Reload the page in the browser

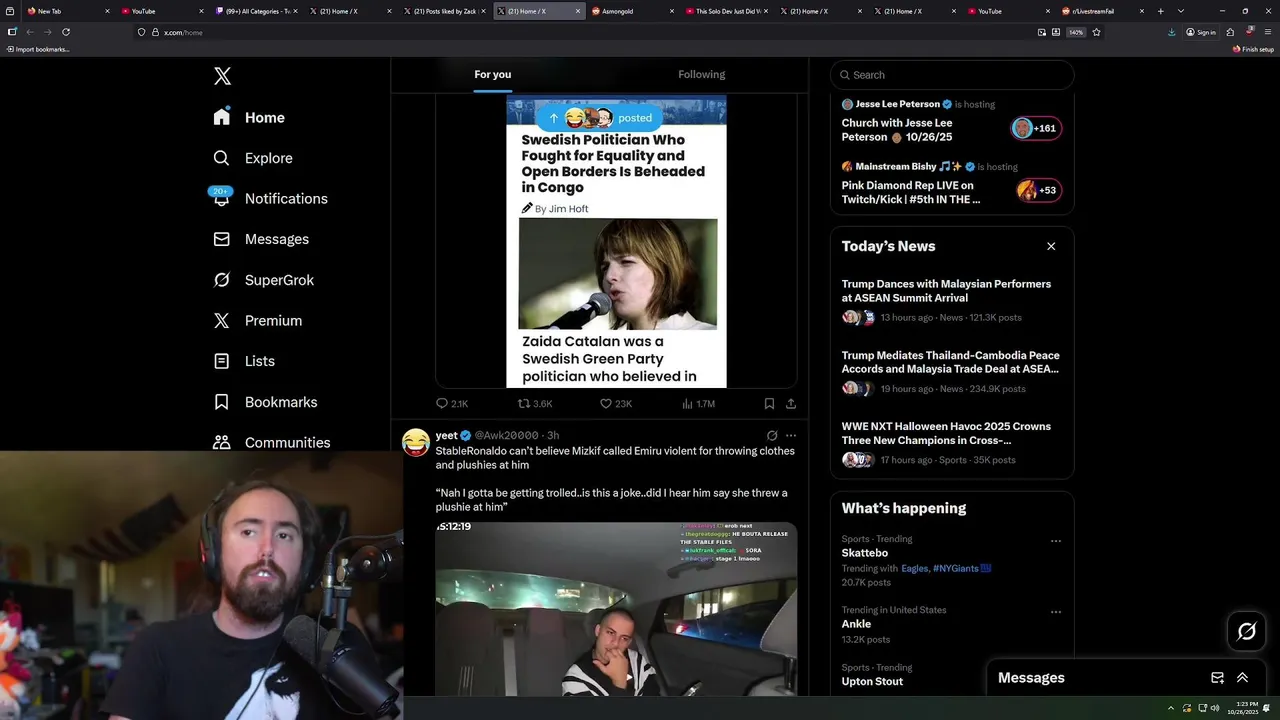point(66,32)
